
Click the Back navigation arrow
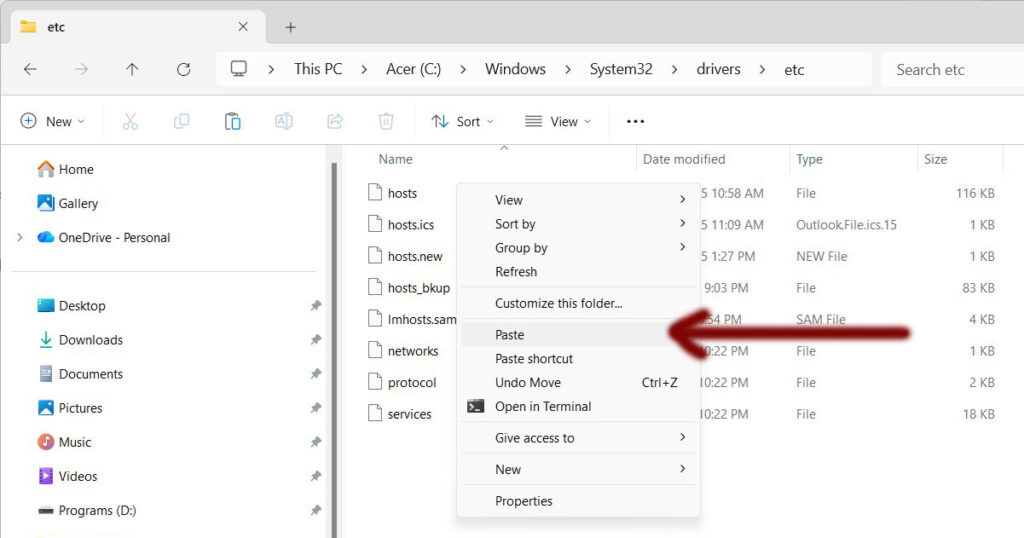tap(30, 69)
